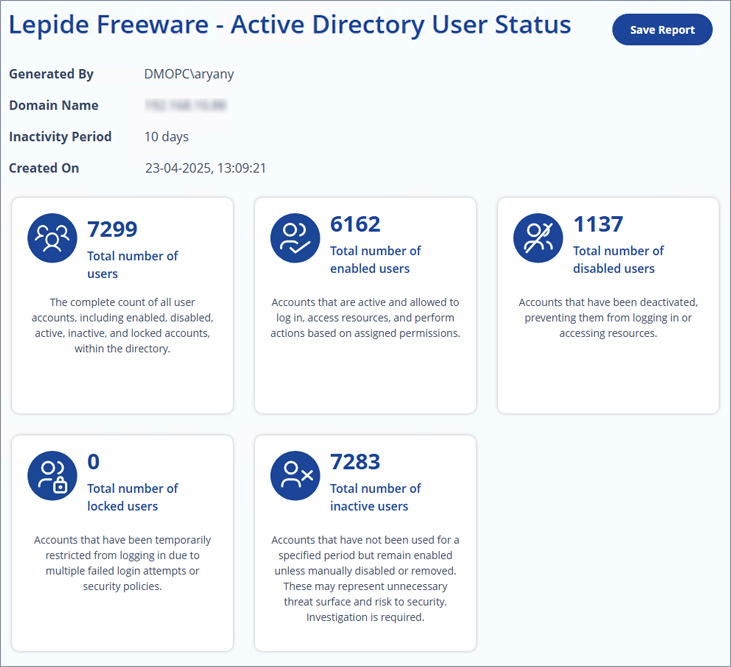
Task: Click the 7283 inactive users count
Action: tap(355, 462)
